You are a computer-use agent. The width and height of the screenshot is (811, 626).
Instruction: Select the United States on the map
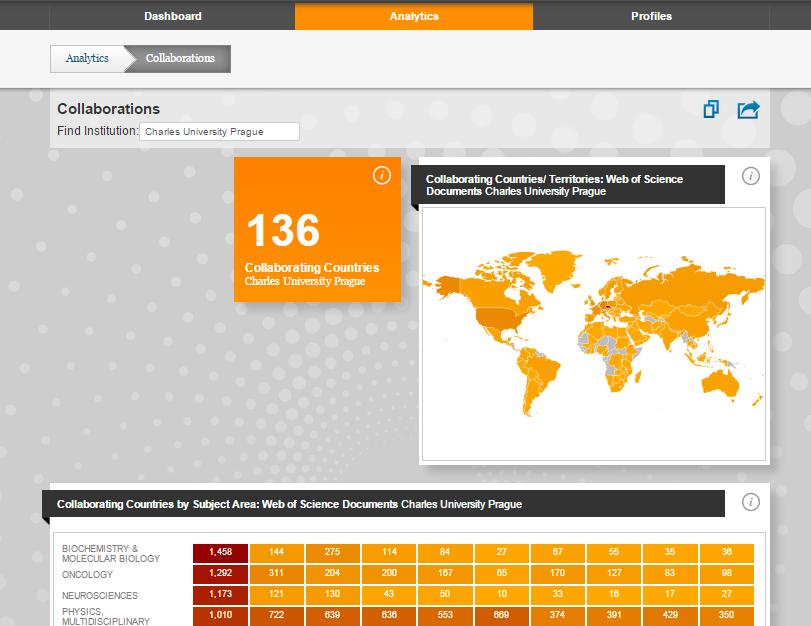pyautogui.click(x=500, y=318)
